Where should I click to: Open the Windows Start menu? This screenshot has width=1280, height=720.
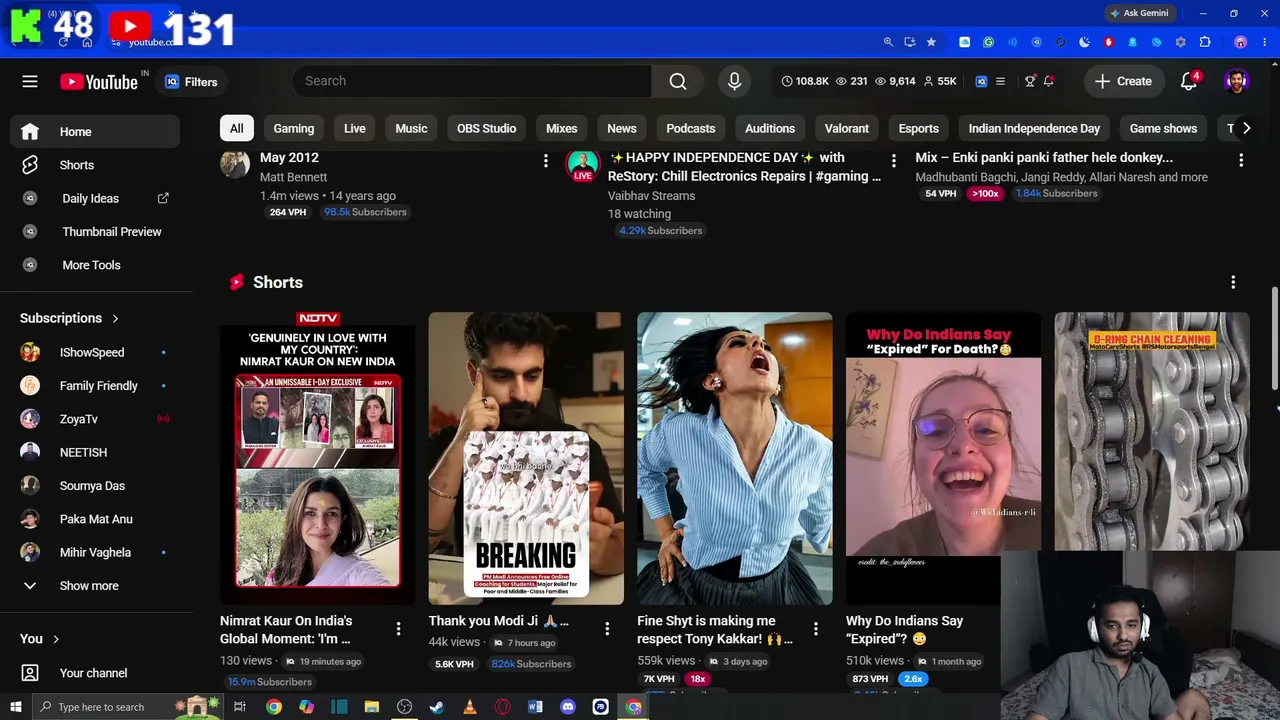point(15,707)
